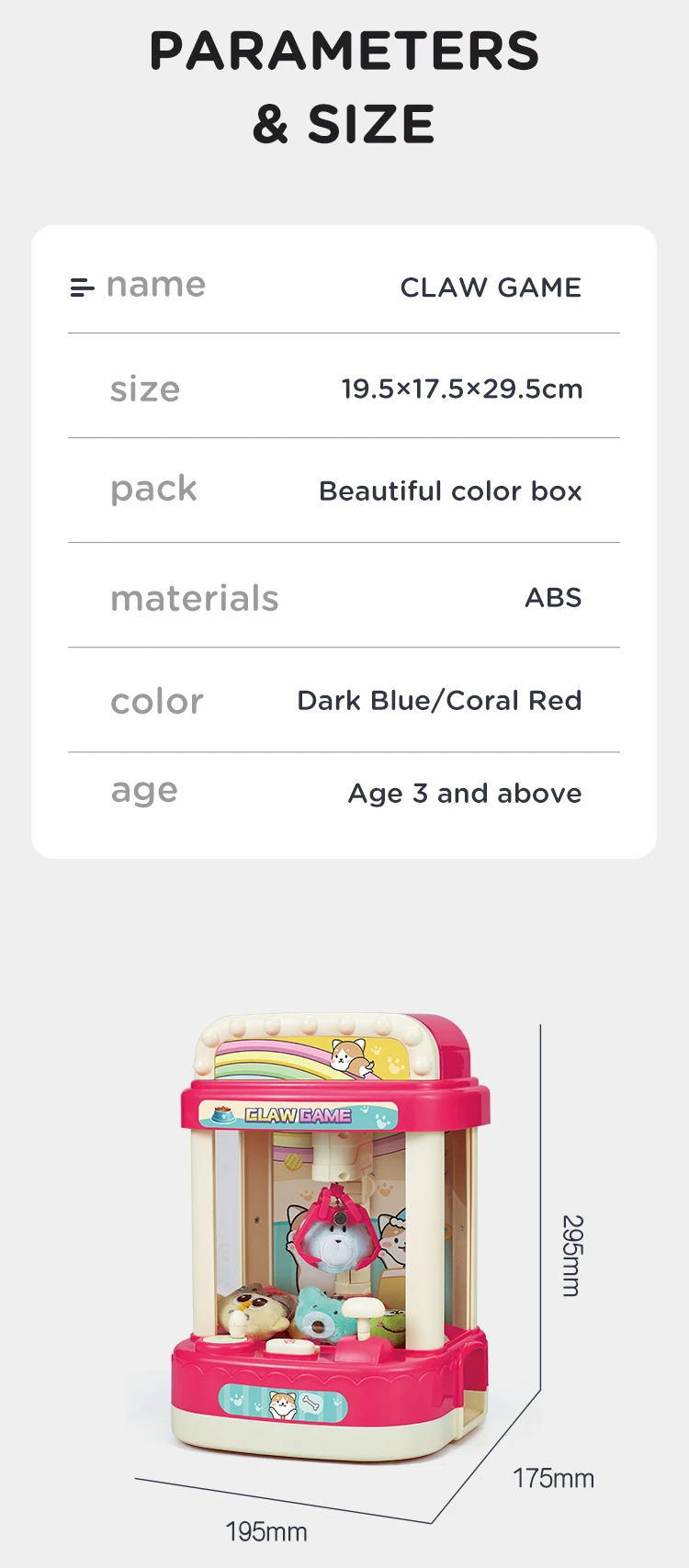The height and width of the screenshot is (1568, 689).
Task: Click the dog and bone panel on base
Action: [282, 1402]
